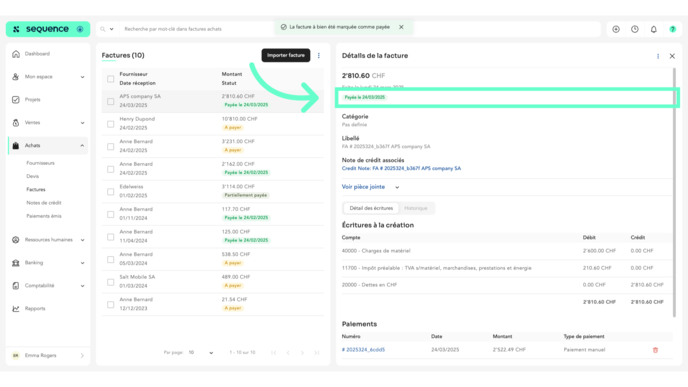Expand the Mon espace menu chevron
This screenshot has height=387, width=688.
pyautogui.click(x=82, y=77)
